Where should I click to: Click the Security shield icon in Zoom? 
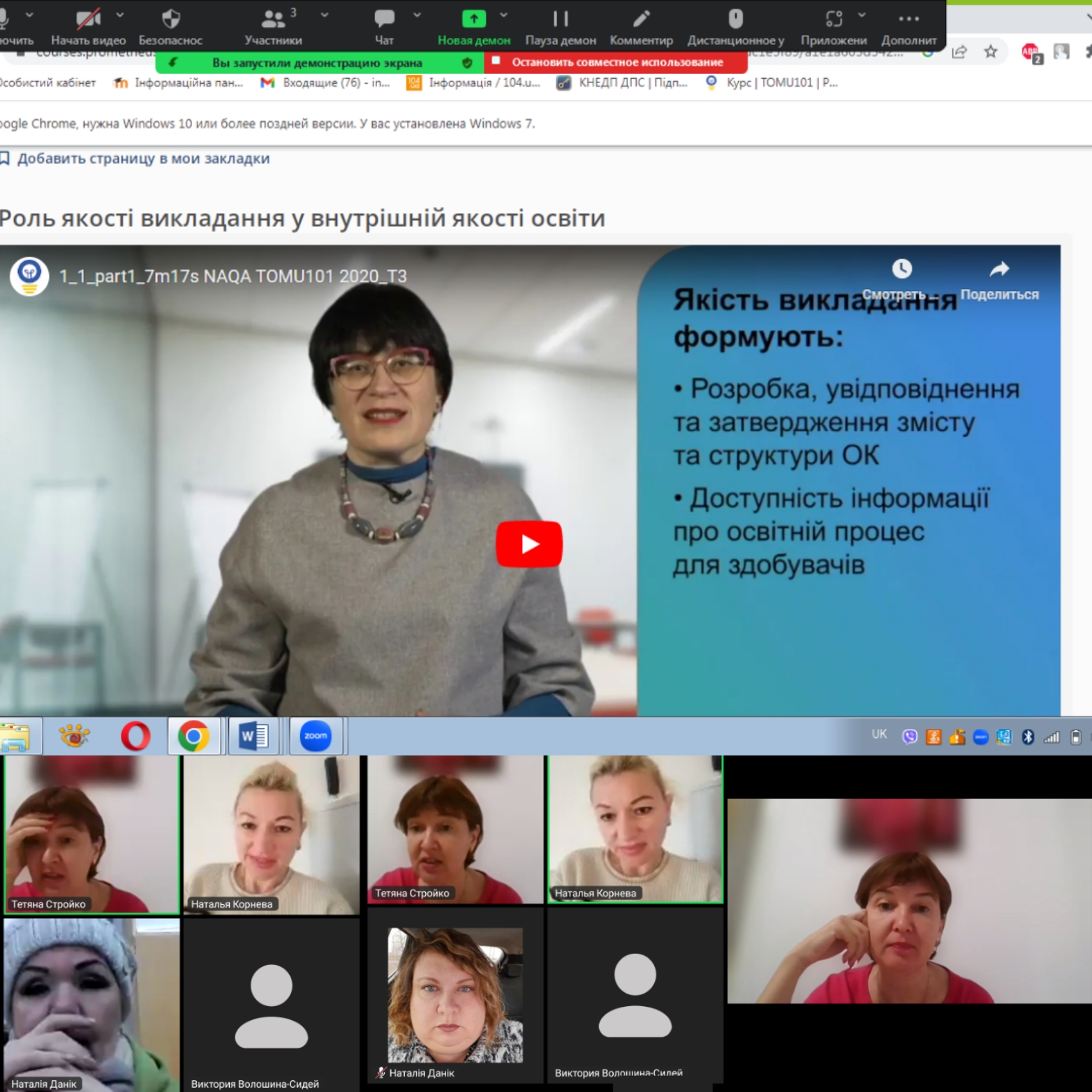pyautogui.click(x=170, y=19)
